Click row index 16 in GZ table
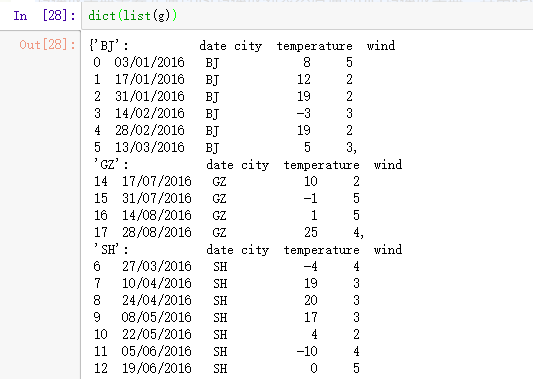The image size is (533, 379). click(x=101, y=215)
